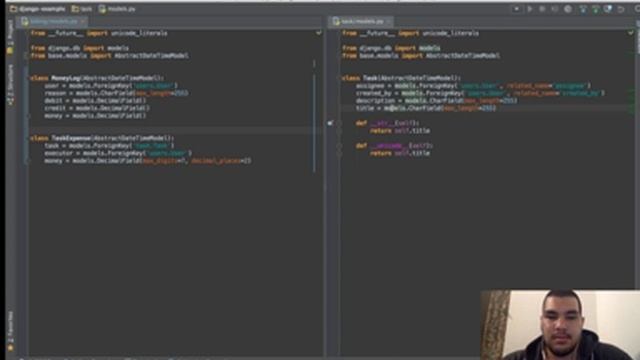Image resolution: width=640 pixels, height=360 pixels.
Task: Collapse the __str__ method fold marker
Action: point(339,123)
